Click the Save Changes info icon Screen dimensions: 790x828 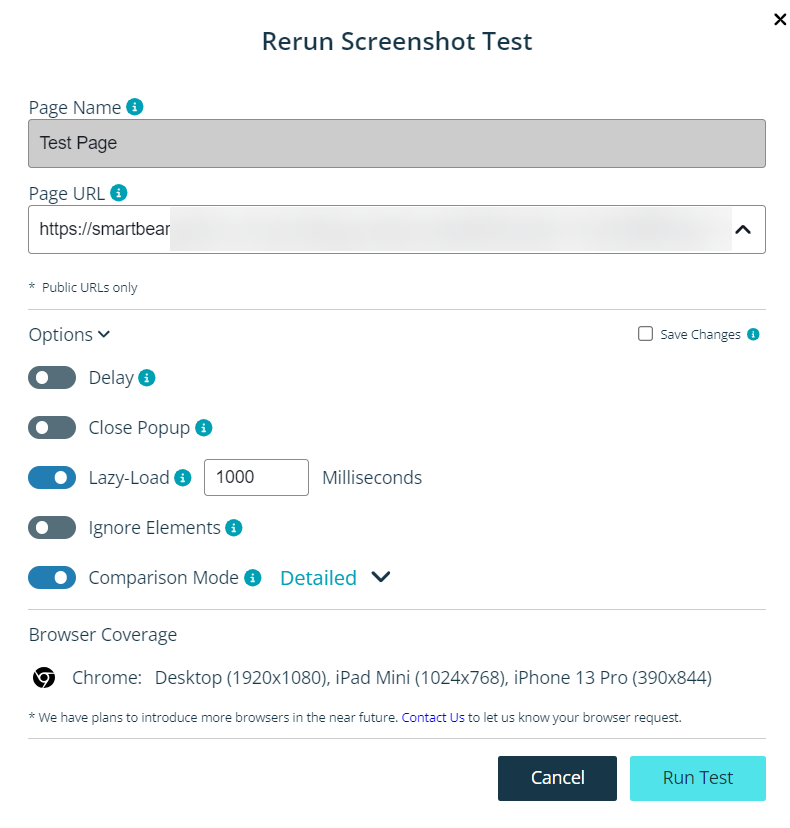click(x=753, y=334)
